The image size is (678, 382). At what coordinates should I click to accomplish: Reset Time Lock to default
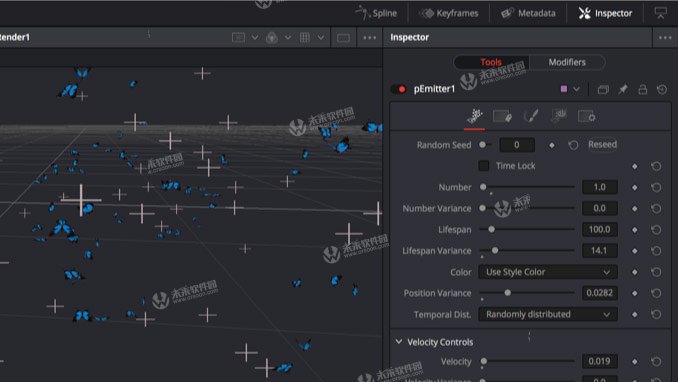click(x=656, y=166)
